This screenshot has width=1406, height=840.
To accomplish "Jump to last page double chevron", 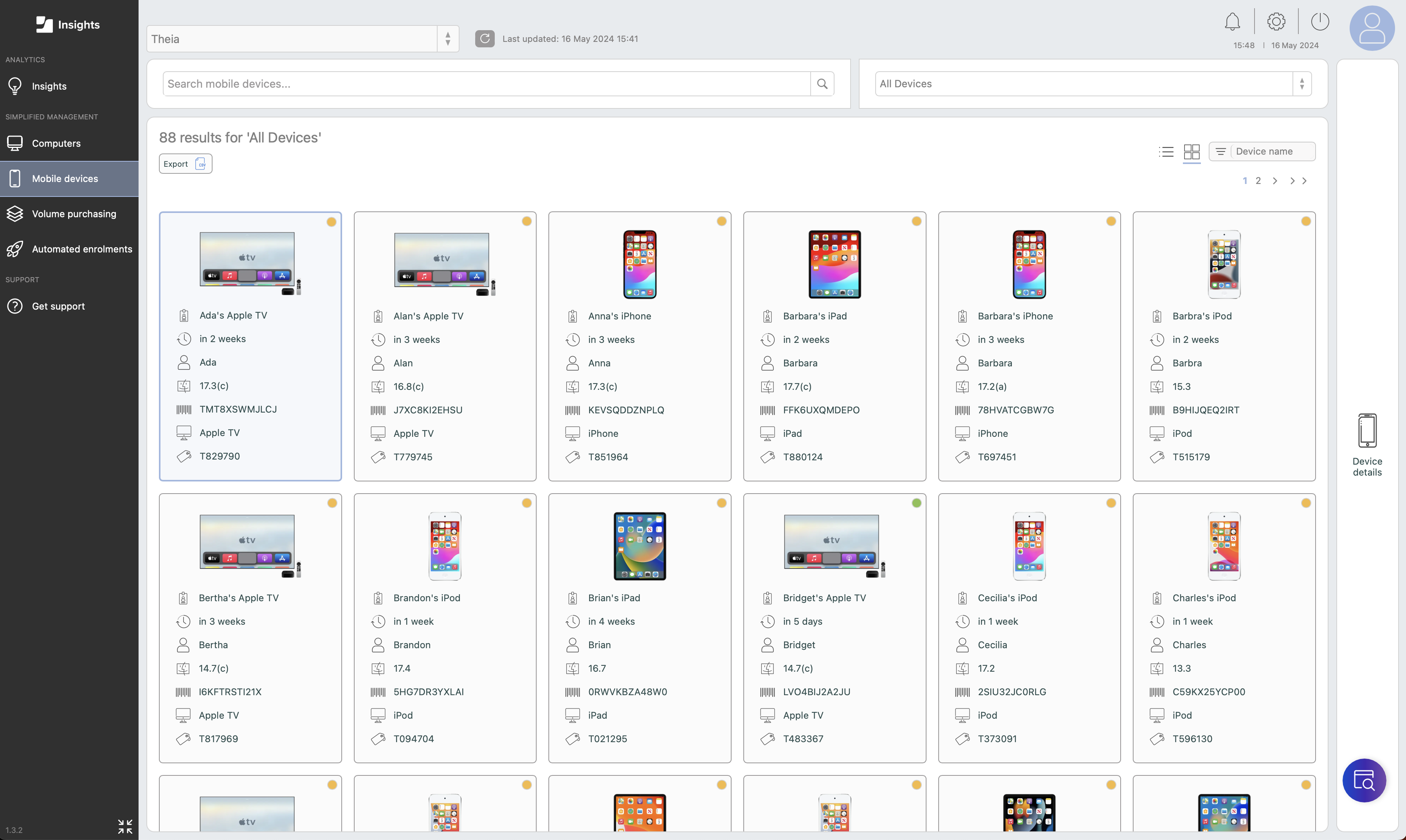I will (1298, 180).
